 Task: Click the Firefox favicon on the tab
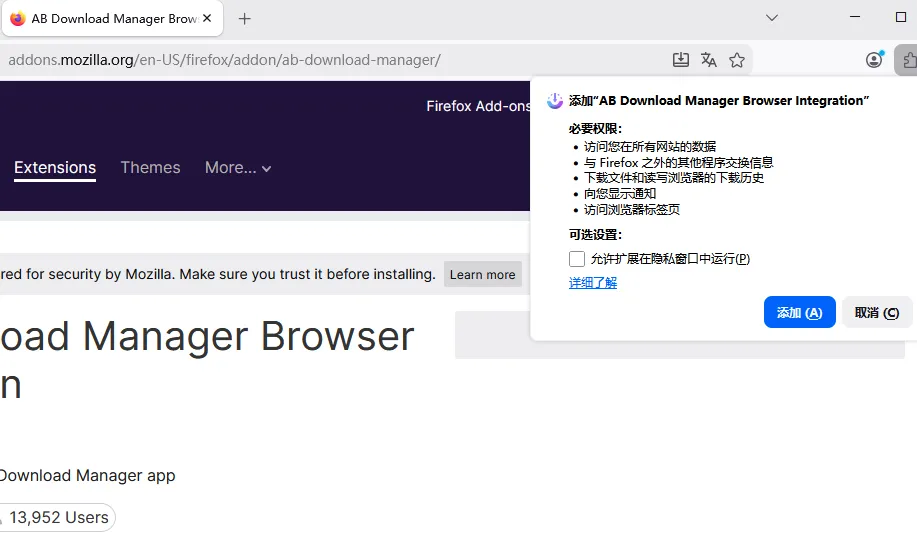tap(18, 19)
